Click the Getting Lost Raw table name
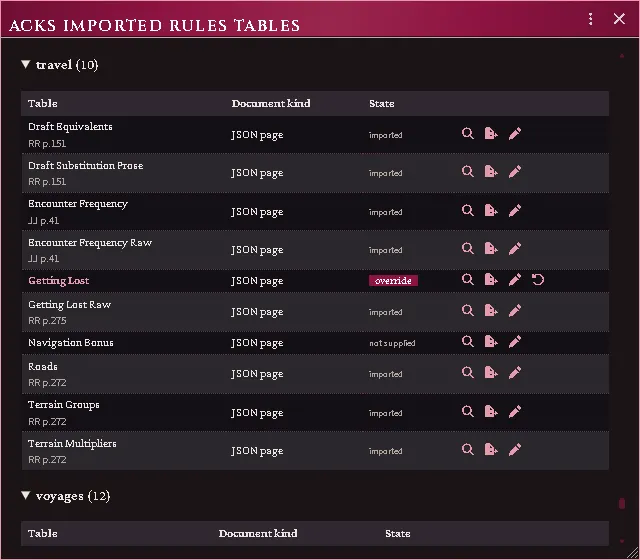The height and width of the screenshot is (560, 640). [x=69, y=305]
